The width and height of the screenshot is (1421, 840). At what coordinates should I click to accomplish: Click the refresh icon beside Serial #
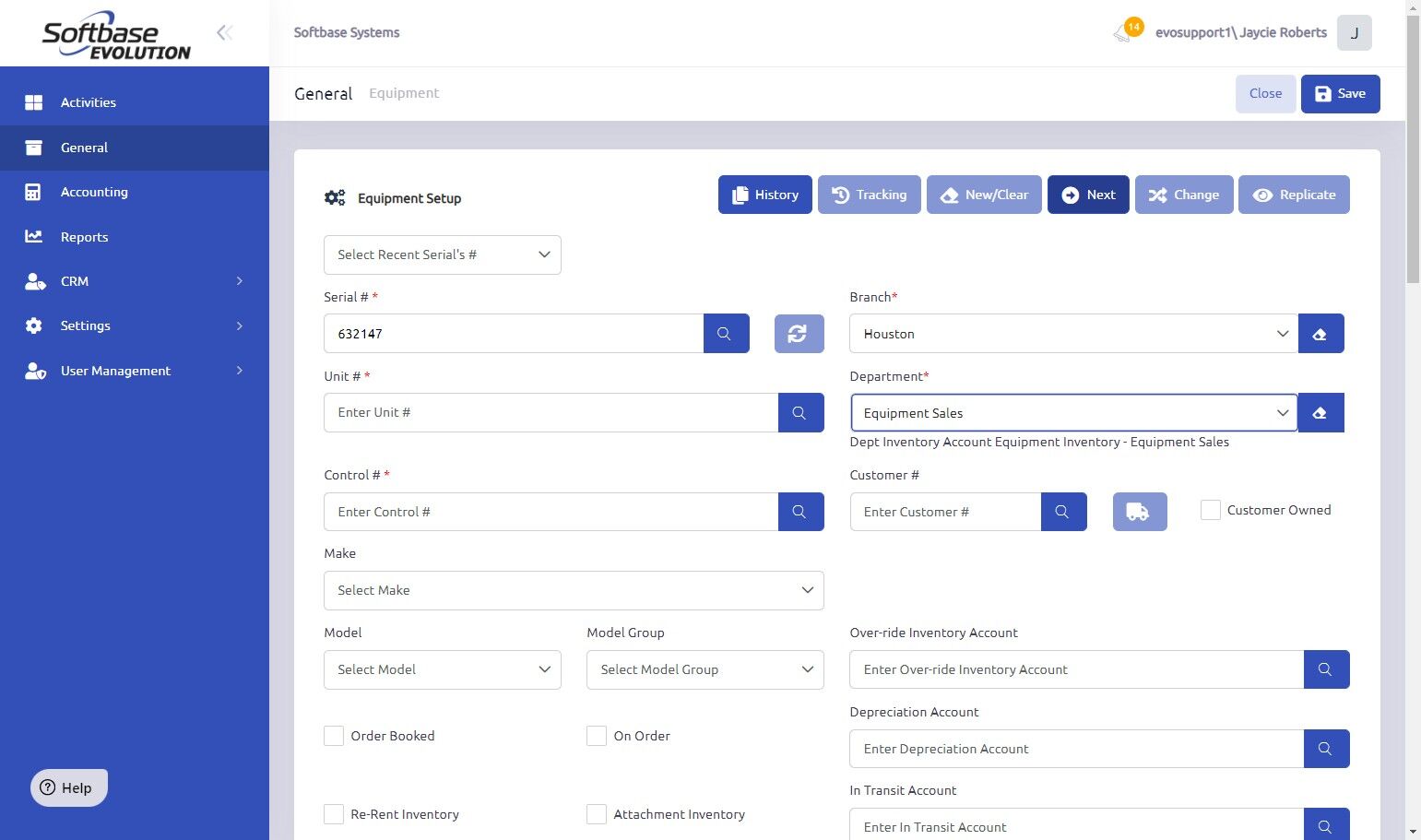tap(798, 334)
